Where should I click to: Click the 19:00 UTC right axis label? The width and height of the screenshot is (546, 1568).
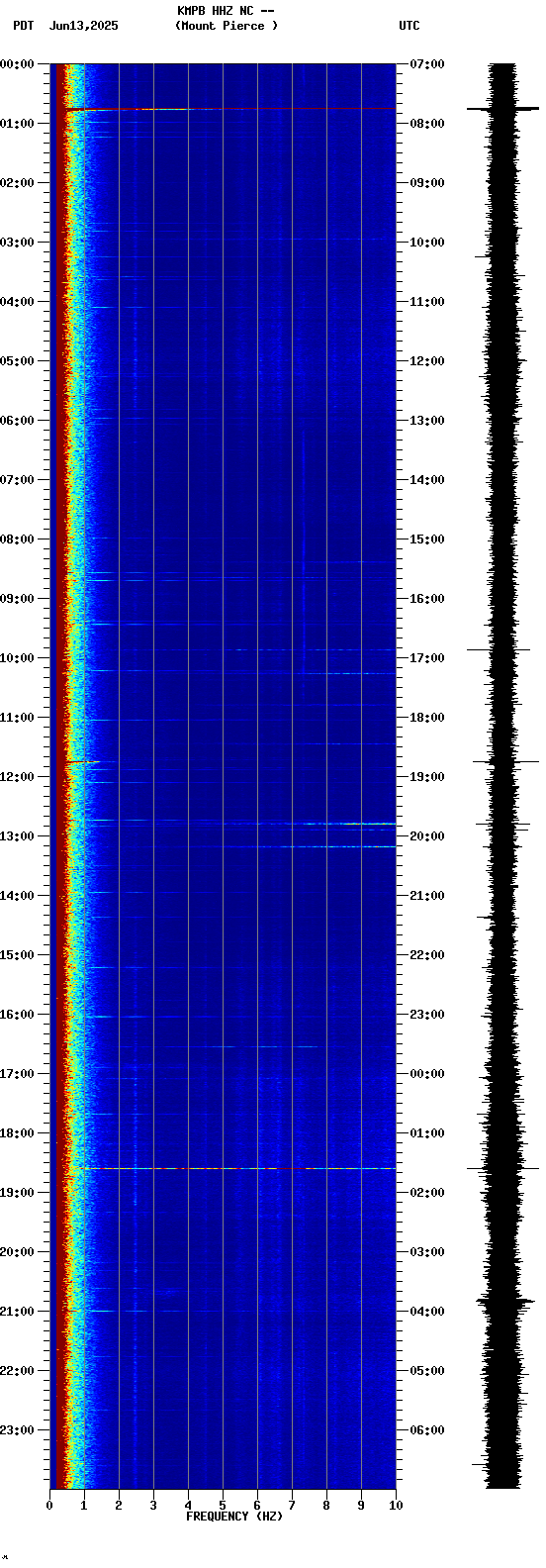tap(427, 777)
